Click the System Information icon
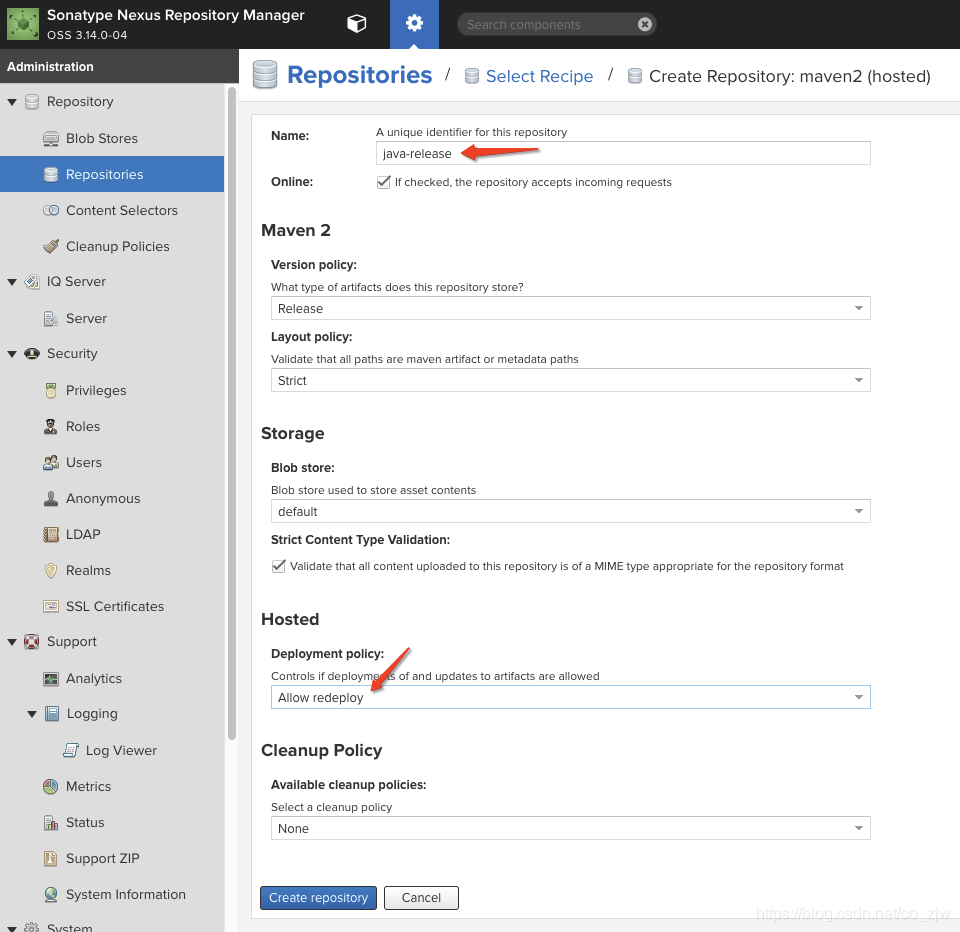The width and height of the screenshot is (960, 932). pos(51,895)
